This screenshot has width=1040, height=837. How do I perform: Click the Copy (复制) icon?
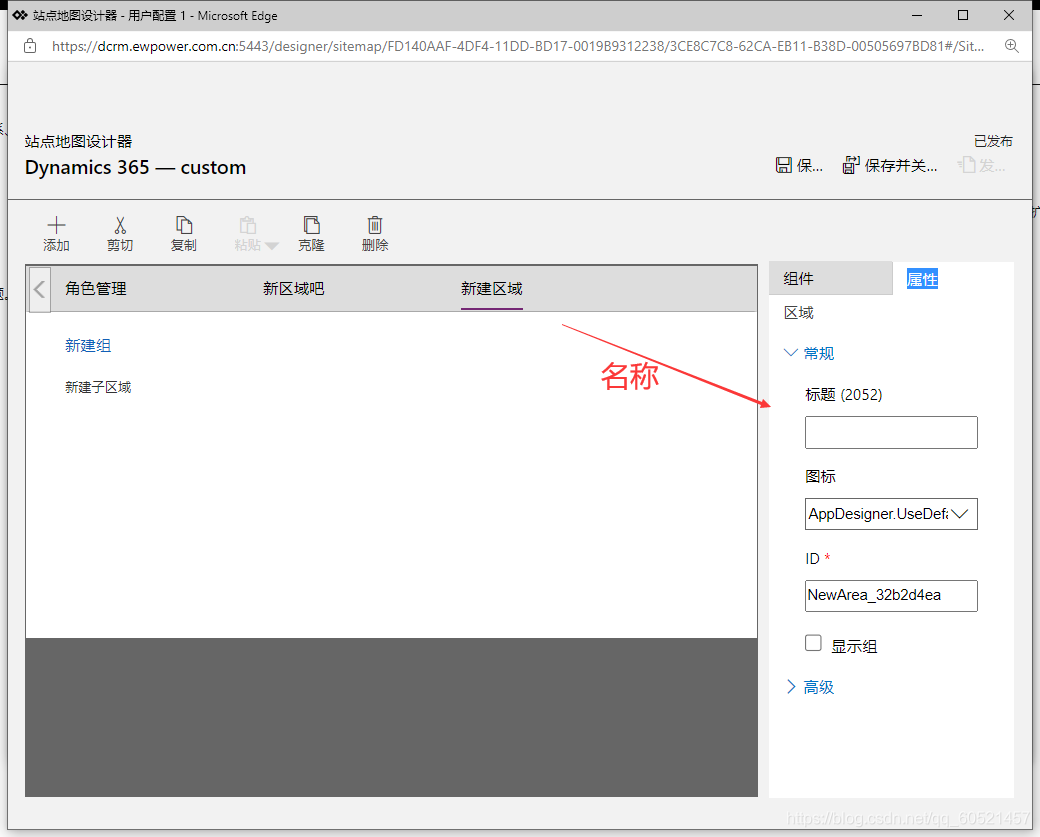pos(184,225)
